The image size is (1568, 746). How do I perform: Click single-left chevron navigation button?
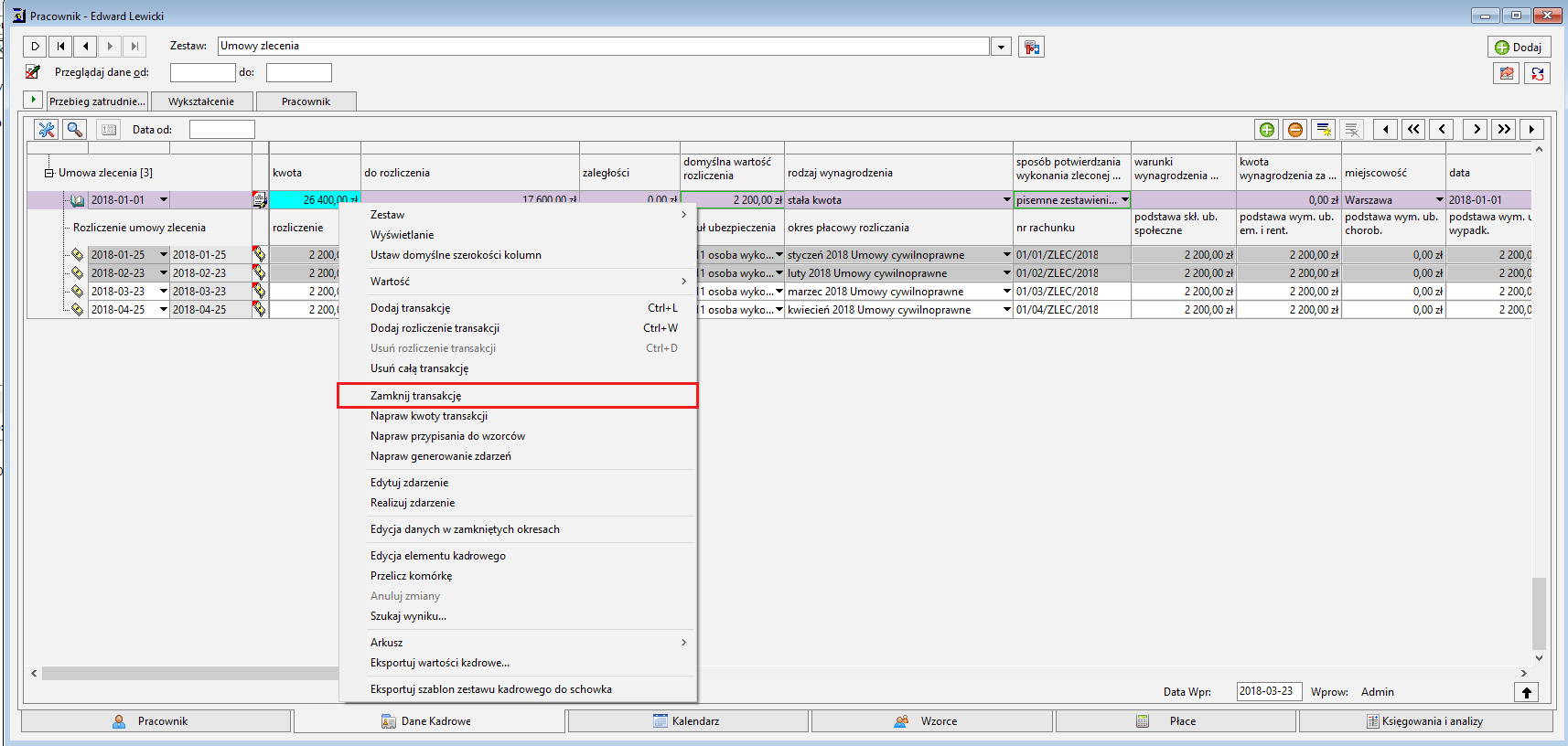(x=1442, y=130)
